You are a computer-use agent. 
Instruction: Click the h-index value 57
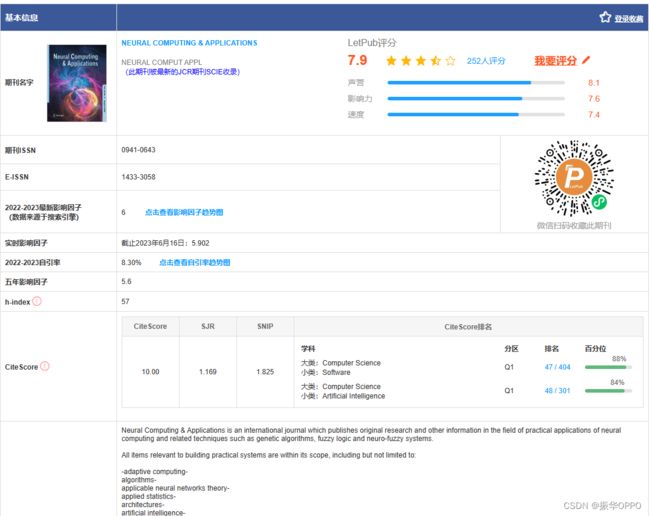125,301
